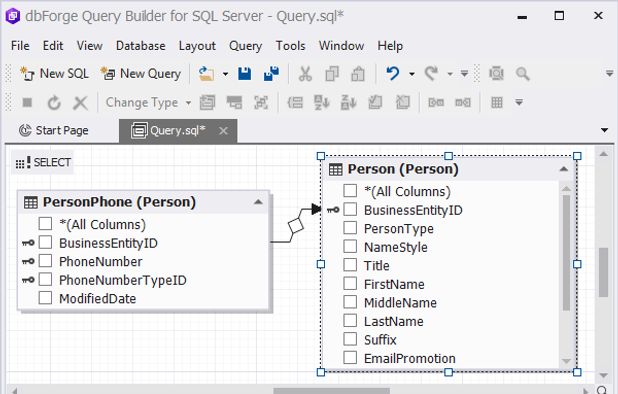Screen dimensions: 618x394
Task: Open the Layout menu
Action: [197, 46]
